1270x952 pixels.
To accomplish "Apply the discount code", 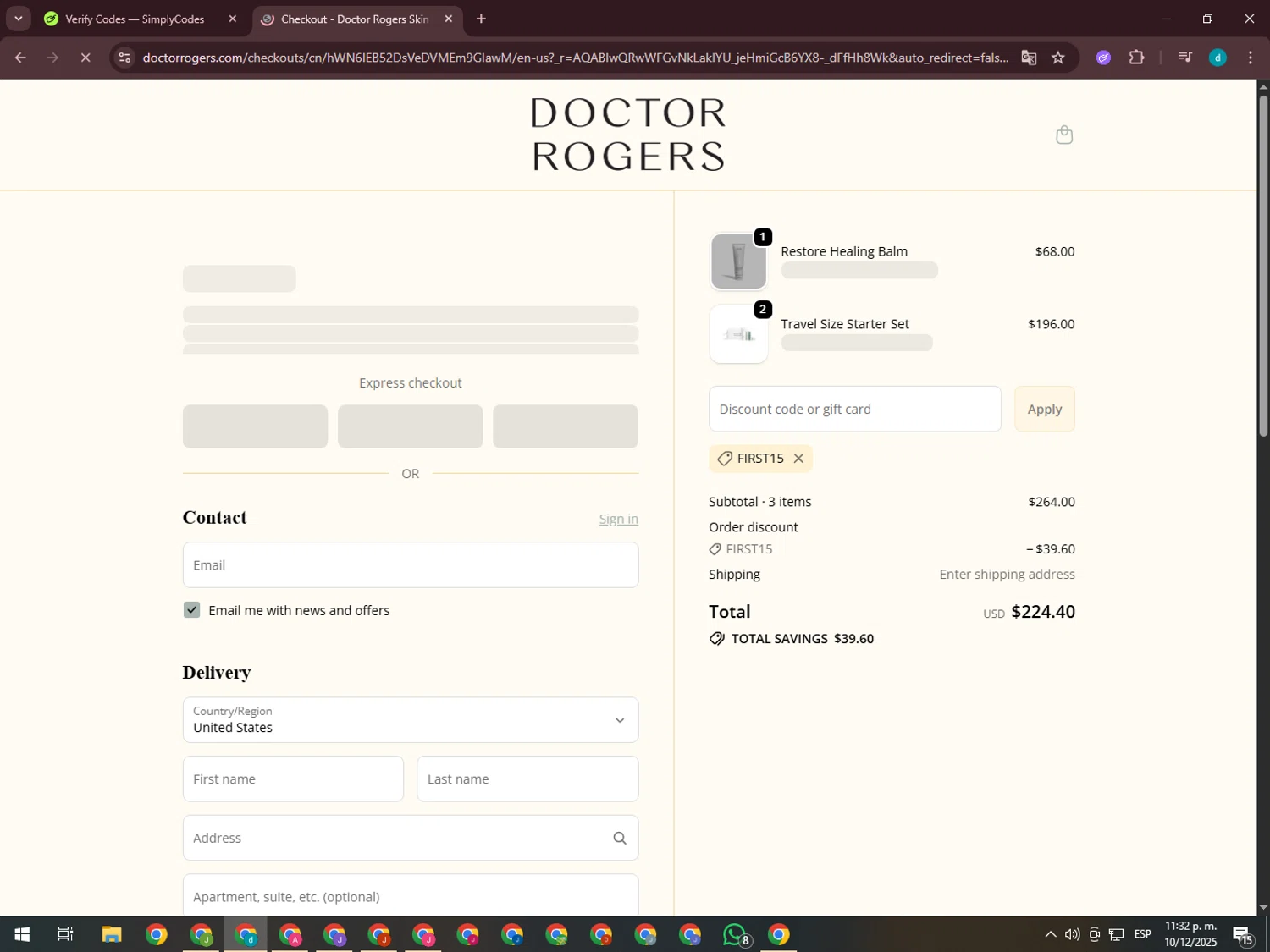I will click(1045, 409).
